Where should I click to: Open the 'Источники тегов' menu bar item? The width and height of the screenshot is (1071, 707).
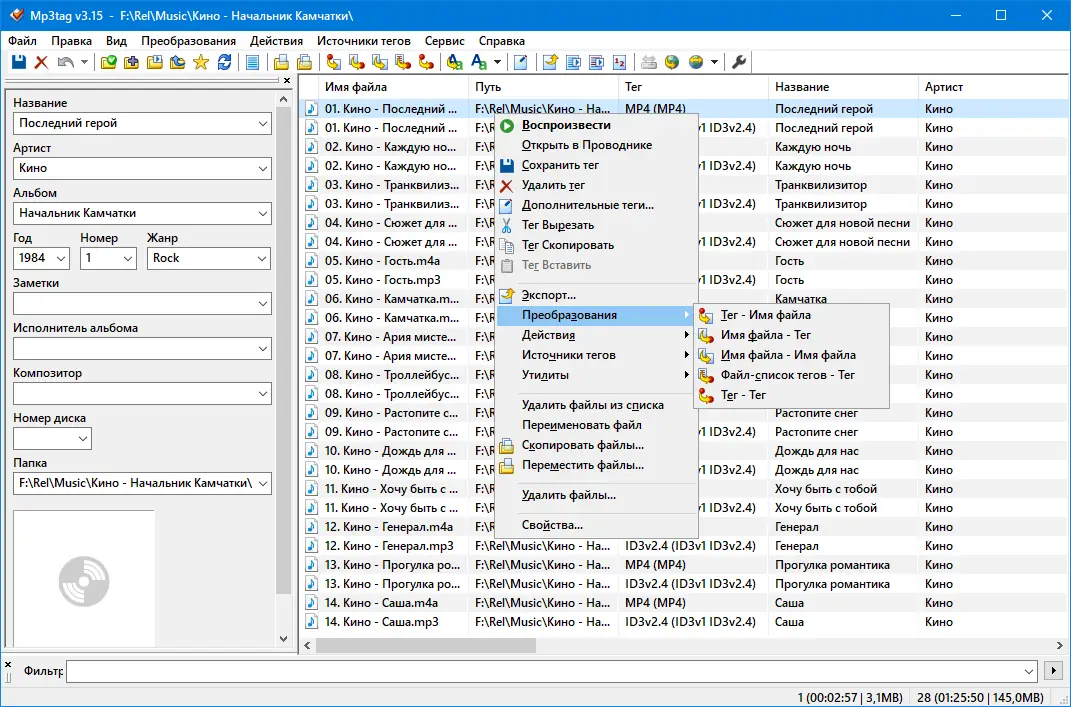[363, 41]
